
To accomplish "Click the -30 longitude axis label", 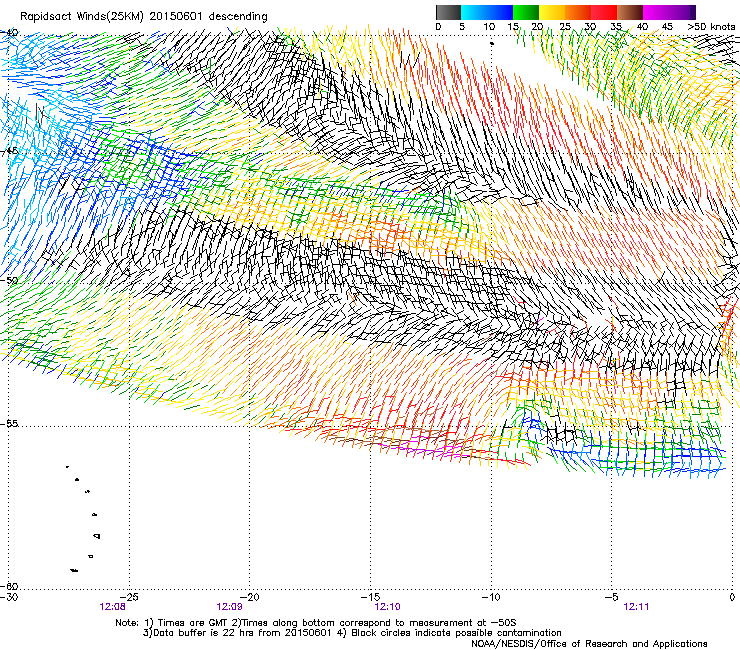I will [9, 597].
